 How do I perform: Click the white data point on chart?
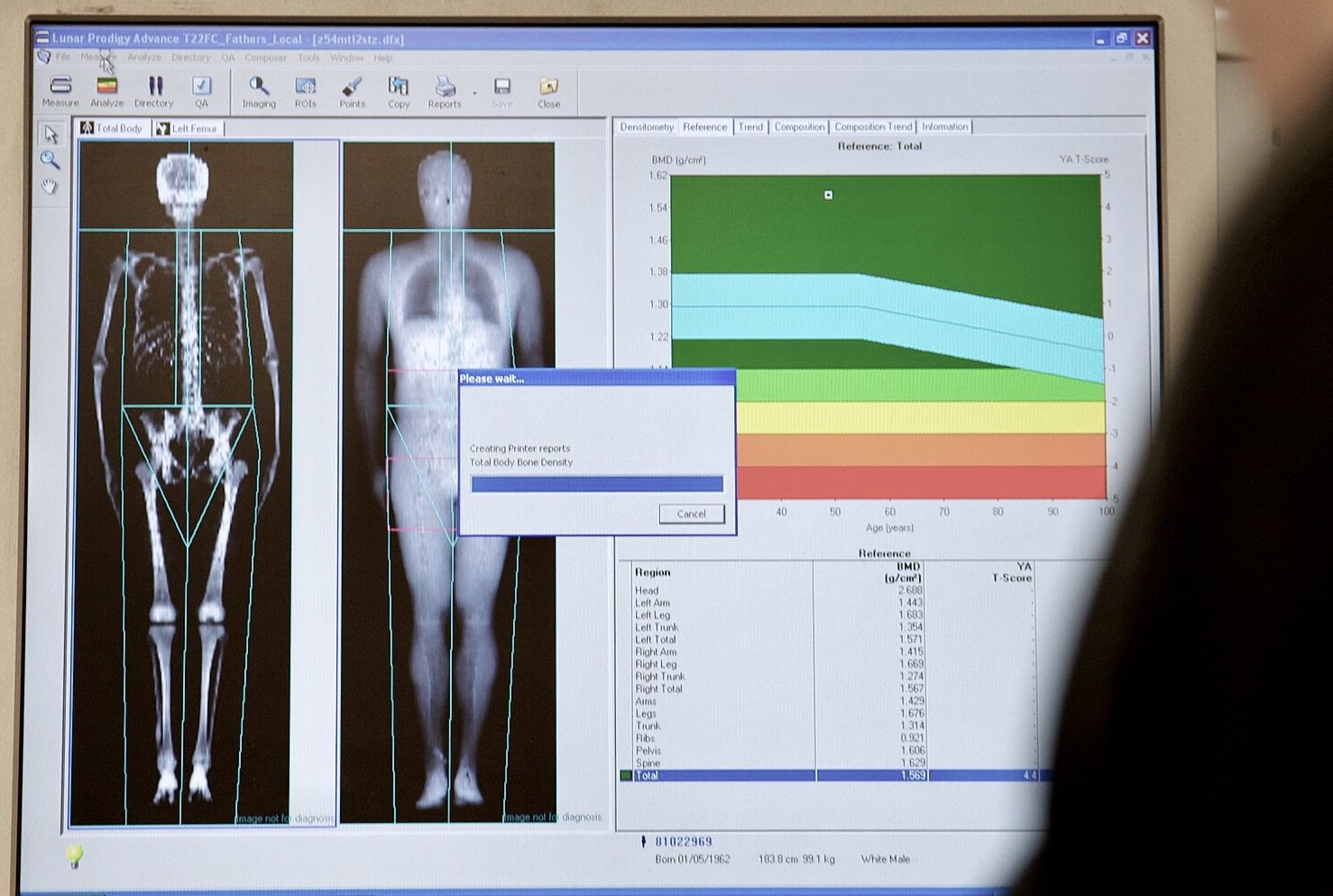pyautogui.click(x=828, y=195)
